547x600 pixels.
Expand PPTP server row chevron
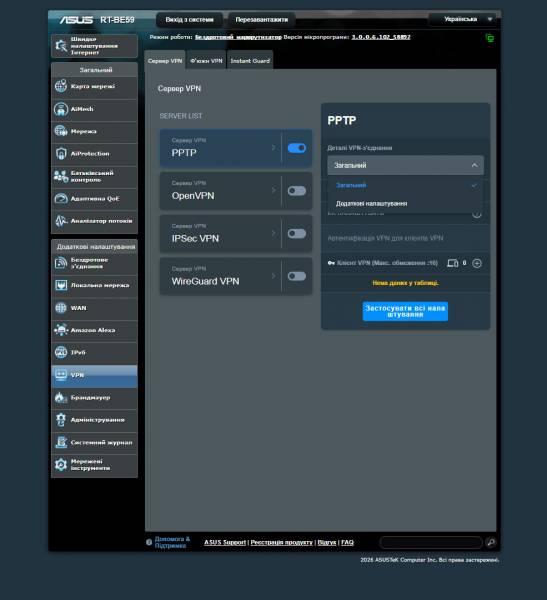273,148
